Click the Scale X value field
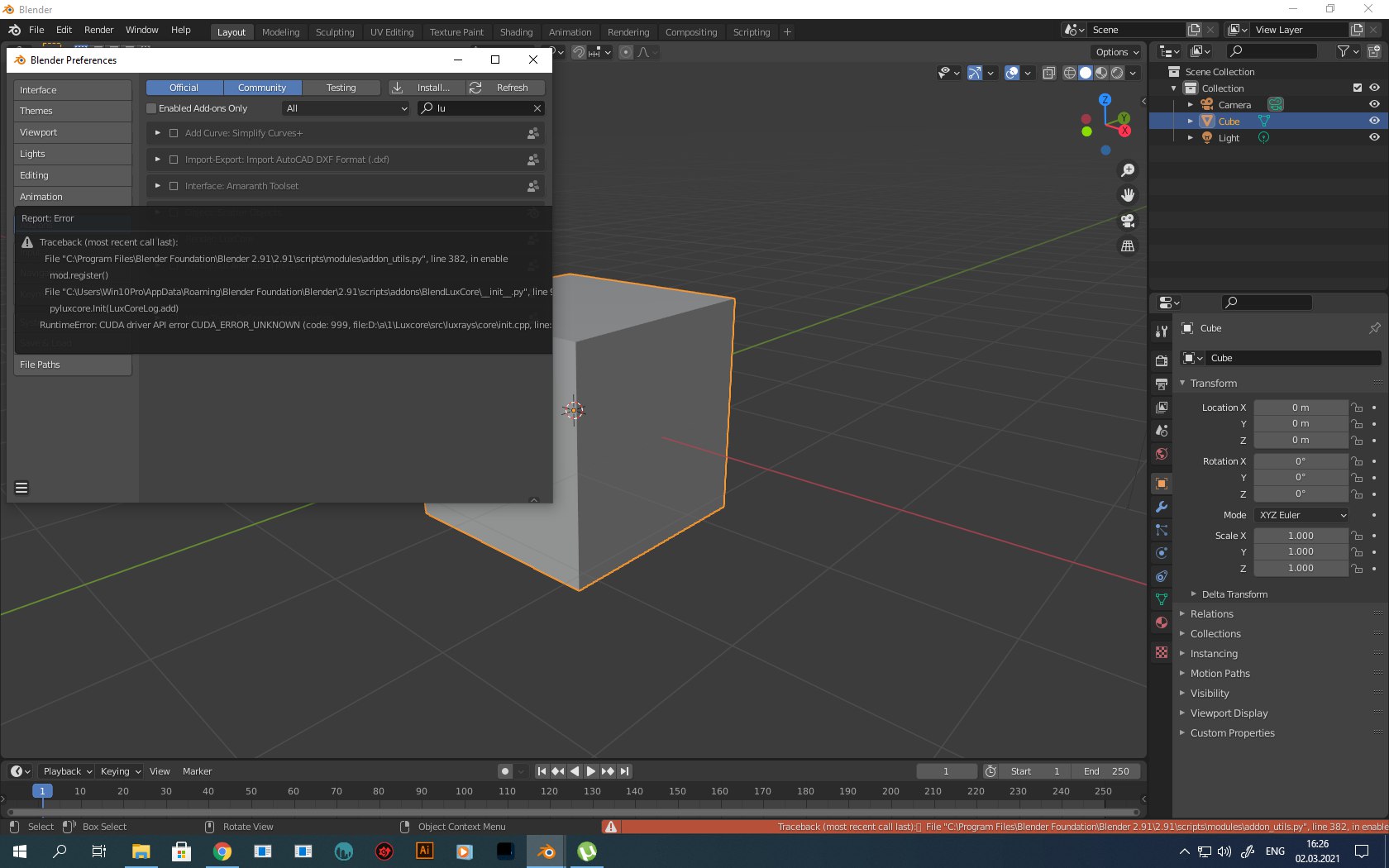The height and width of the screenshot is (868, 1389). [1301, 536]
